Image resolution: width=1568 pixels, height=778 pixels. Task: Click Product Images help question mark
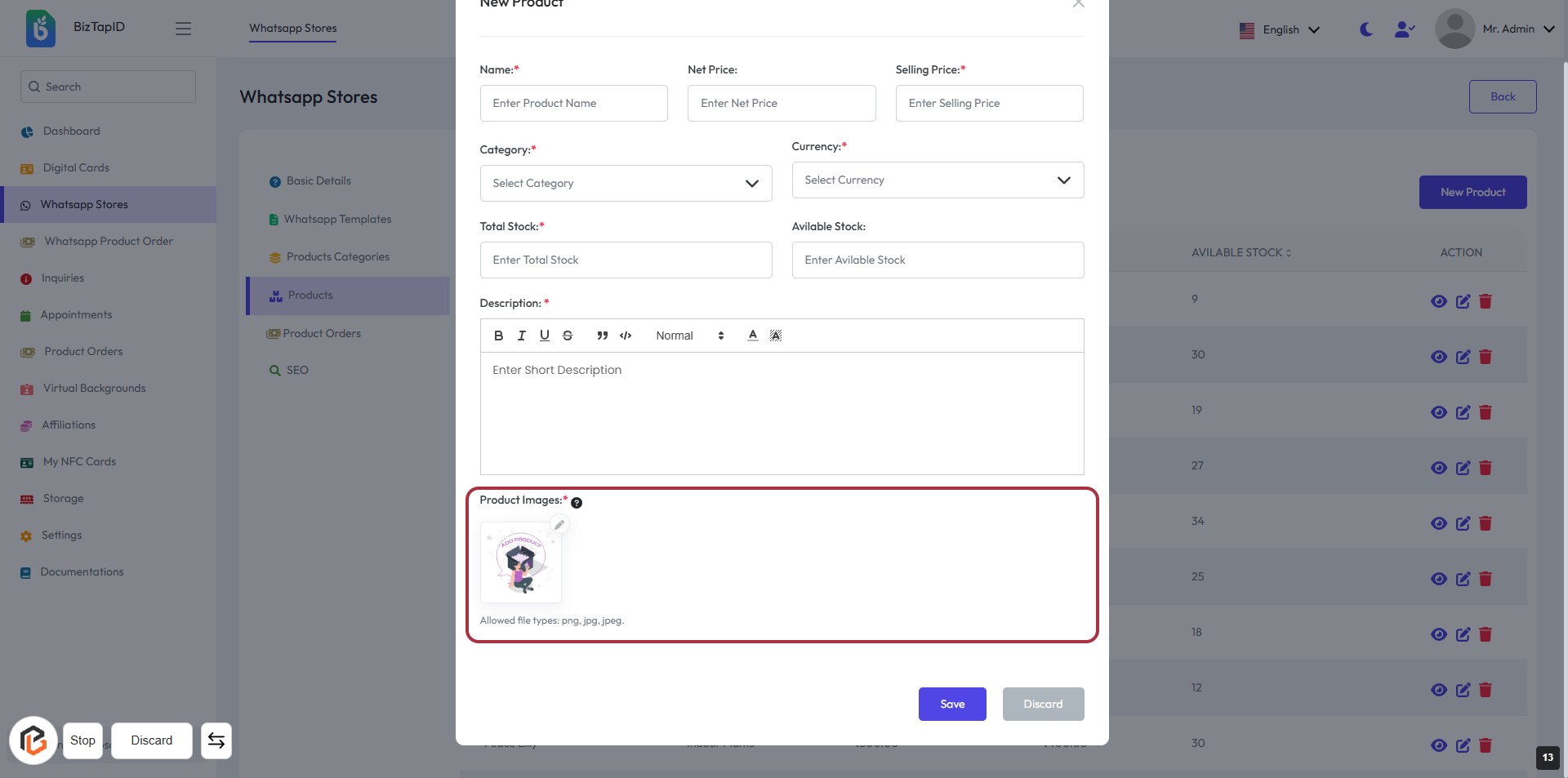(577, 503)
